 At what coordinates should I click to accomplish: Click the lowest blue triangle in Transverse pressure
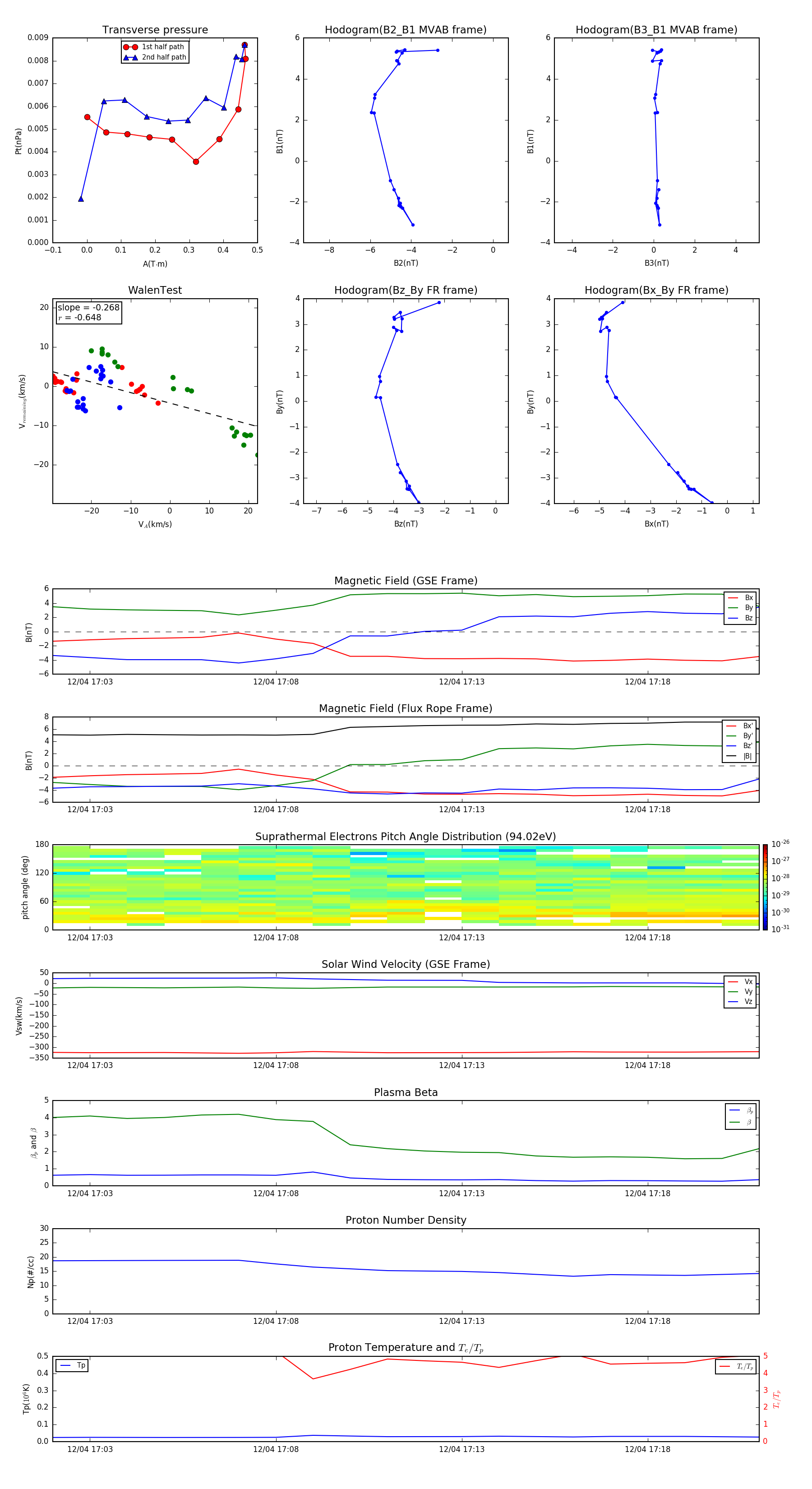[x=81, y=199]
